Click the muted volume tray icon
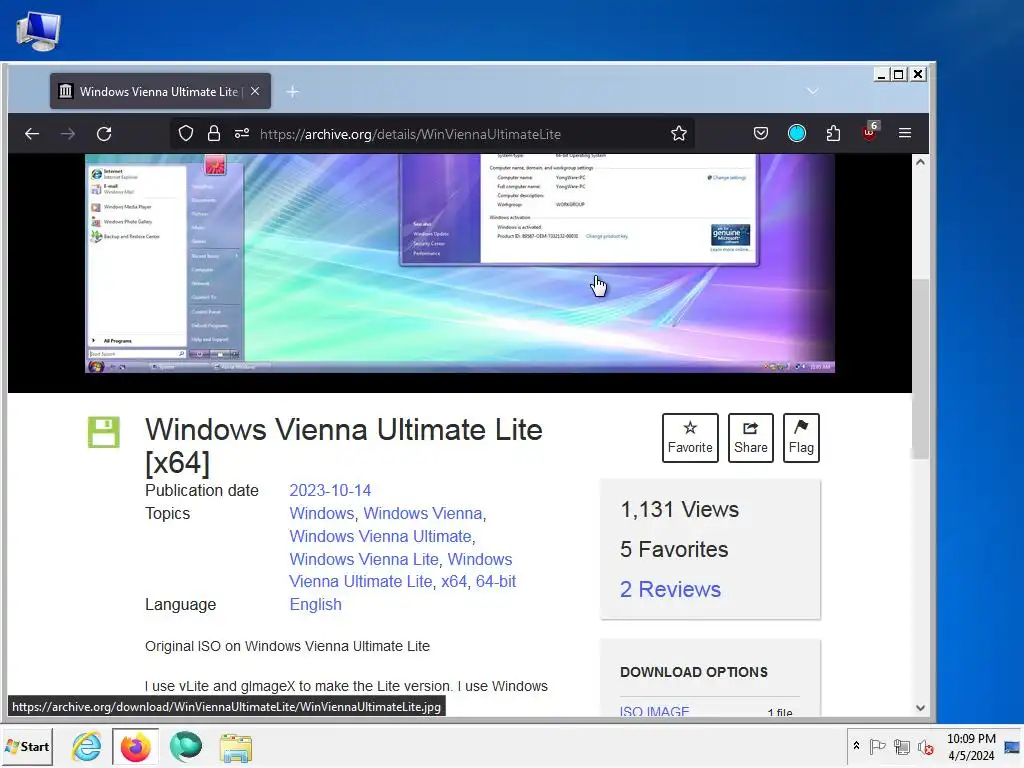The width and height of the screenshot is (1024, 768). 925,747
